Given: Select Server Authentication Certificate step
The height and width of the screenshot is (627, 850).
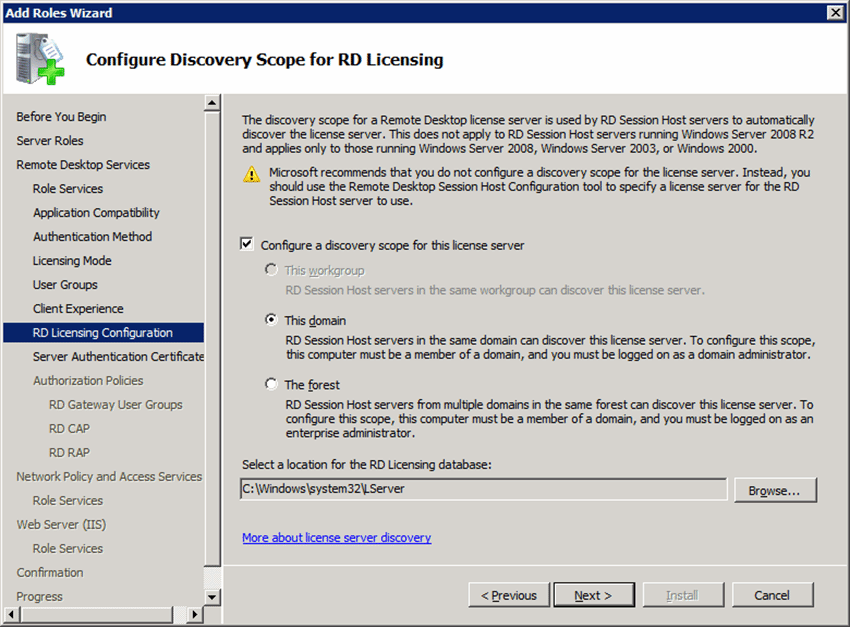Looking at the screenshot, I should [x=118, y=357].
